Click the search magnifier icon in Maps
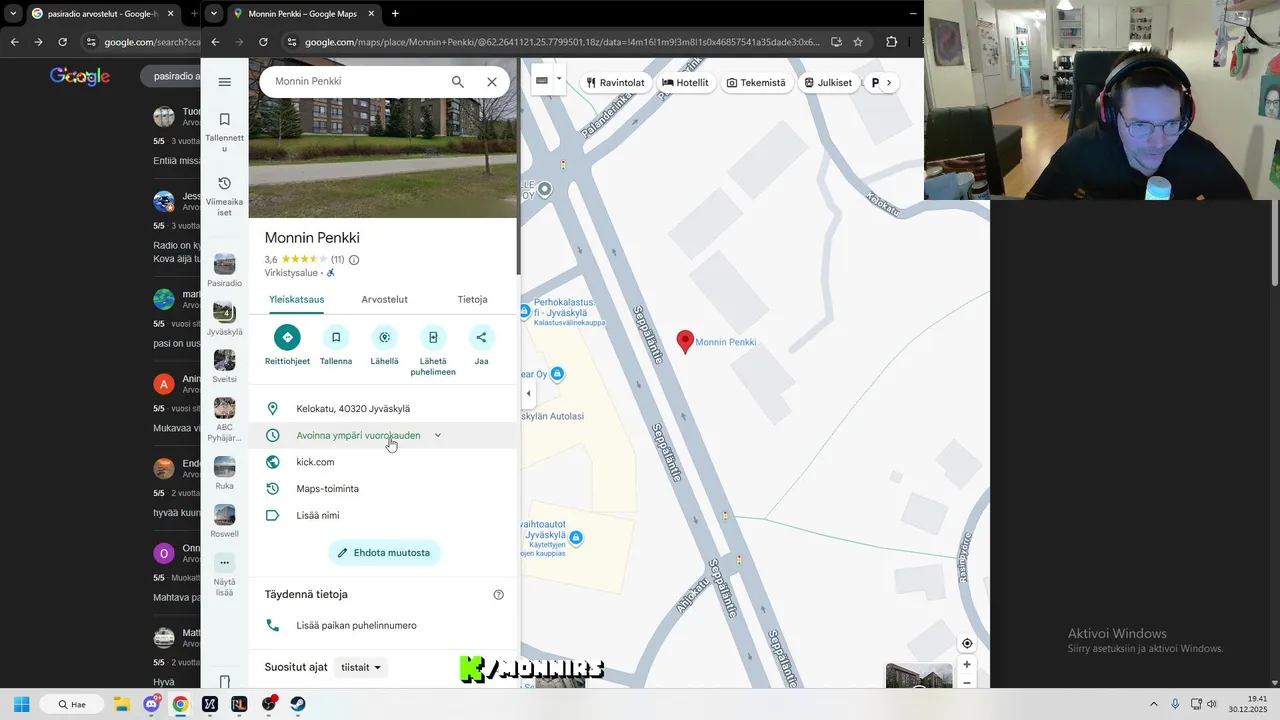The image size is (1280, 720). coord(458,82)
